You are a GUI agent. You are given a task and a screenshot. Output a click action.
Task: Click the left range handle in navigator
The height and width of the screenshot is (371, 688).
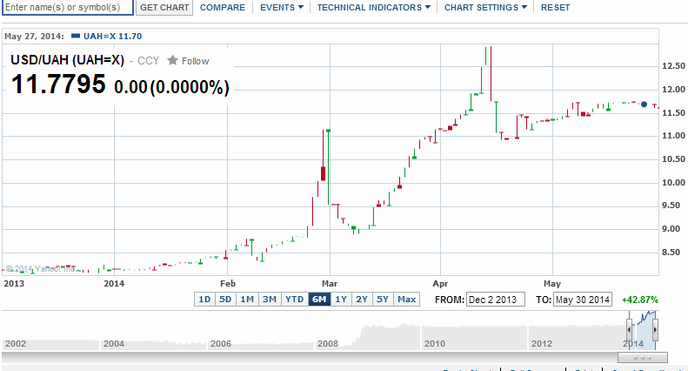point(629,330)
